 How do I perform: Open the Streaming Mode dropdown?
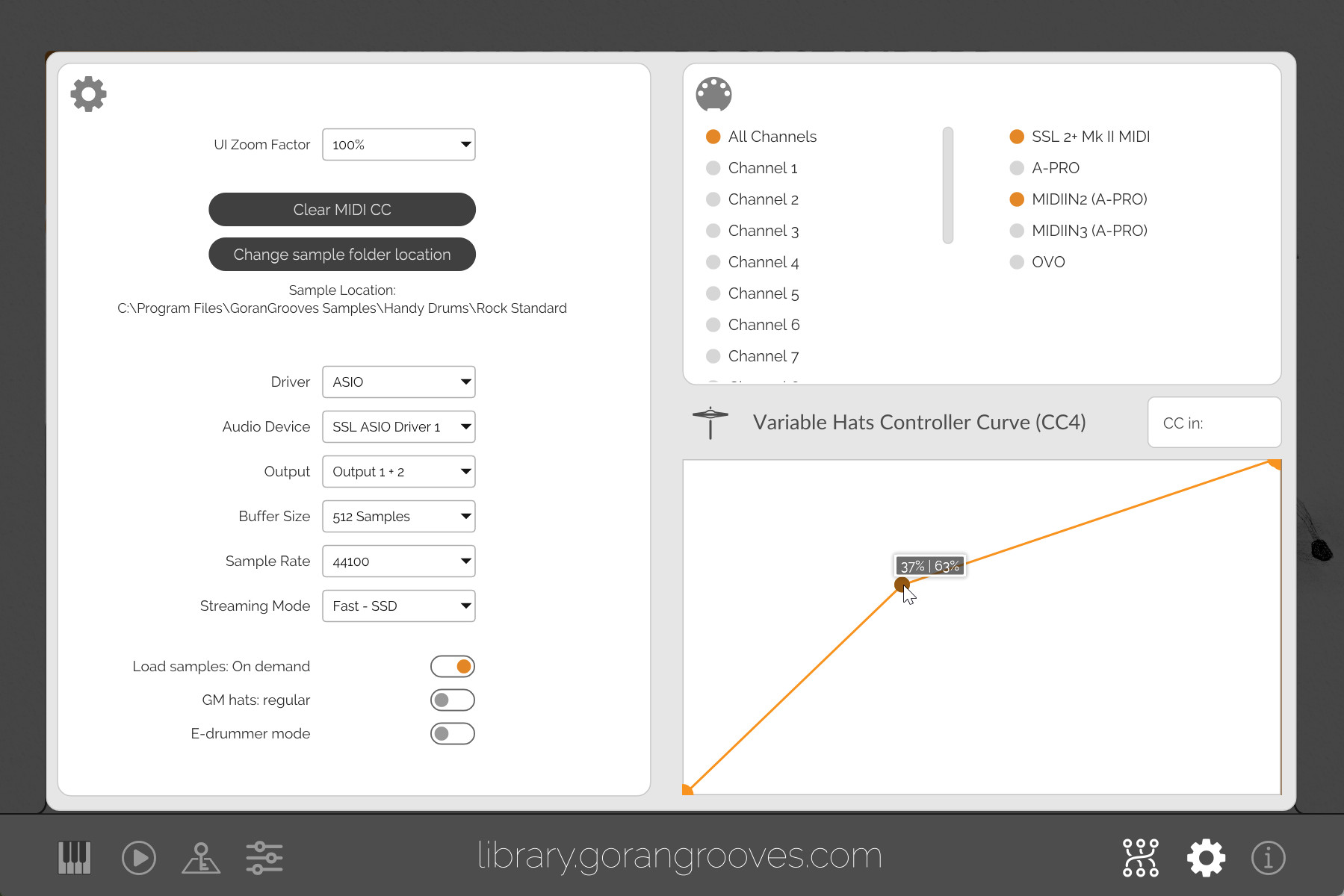pyautogui.click(x=399, y=606)
